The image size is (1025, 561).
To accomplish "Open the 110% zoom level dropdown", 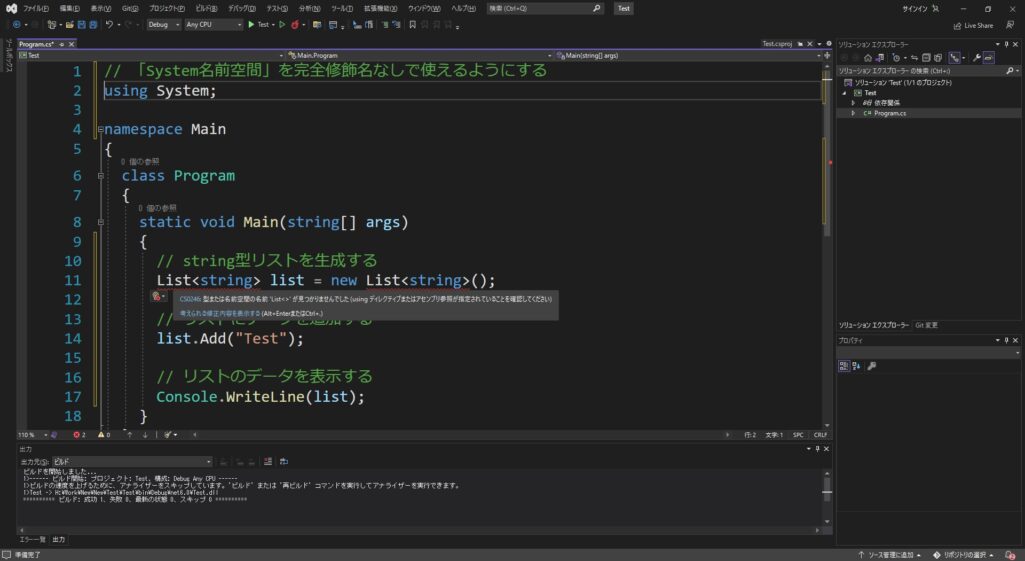I will [33, 435].
